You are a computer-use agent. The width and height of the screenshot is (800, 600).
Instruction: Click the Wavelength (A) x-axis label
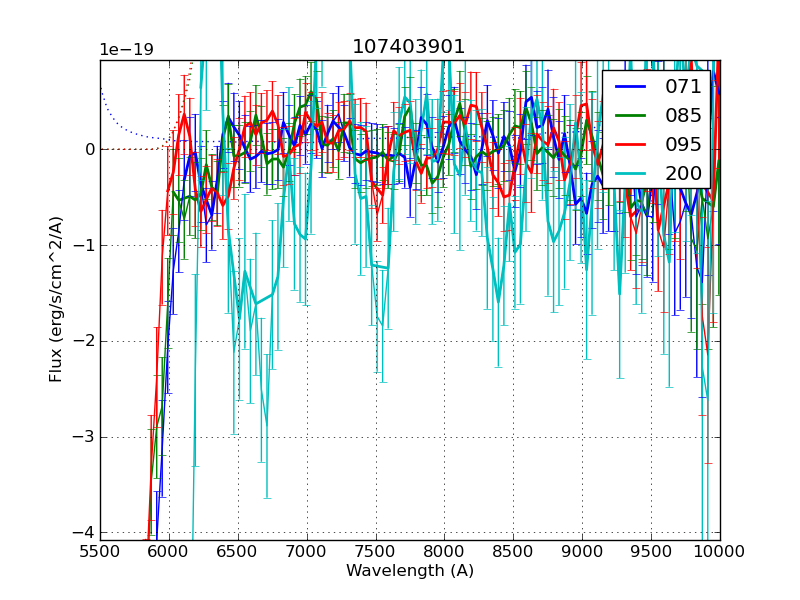point(409,571)
